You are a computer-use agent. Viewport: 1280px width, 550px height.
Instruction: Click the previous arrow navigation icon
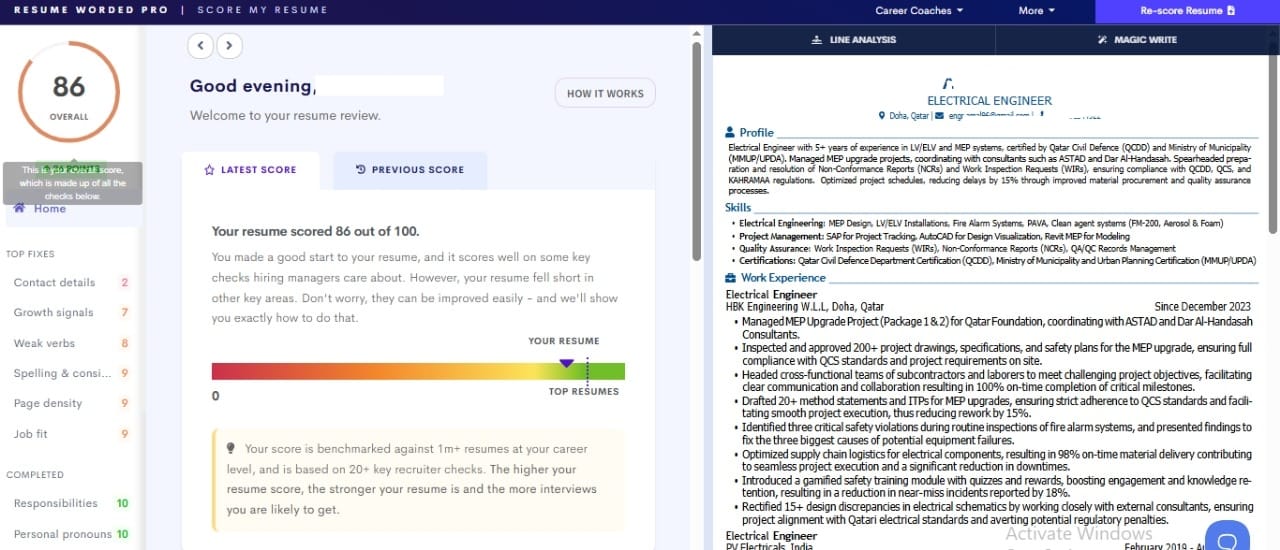pos(201,45)
